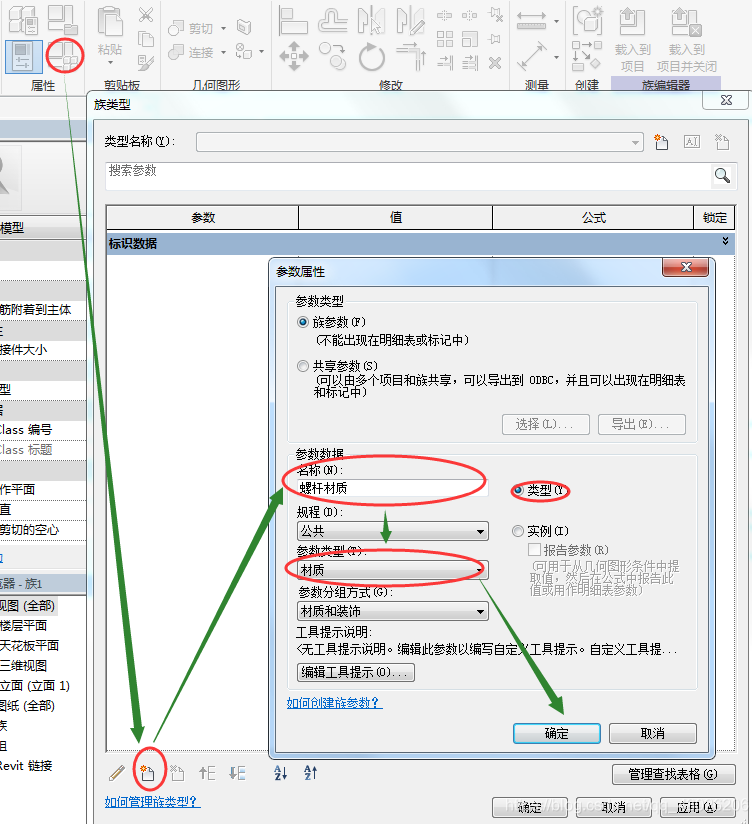Image resolution: width=752 pixels, height=824 pixels.
Task: Click the 公式 column header
Action: (593, 218)
